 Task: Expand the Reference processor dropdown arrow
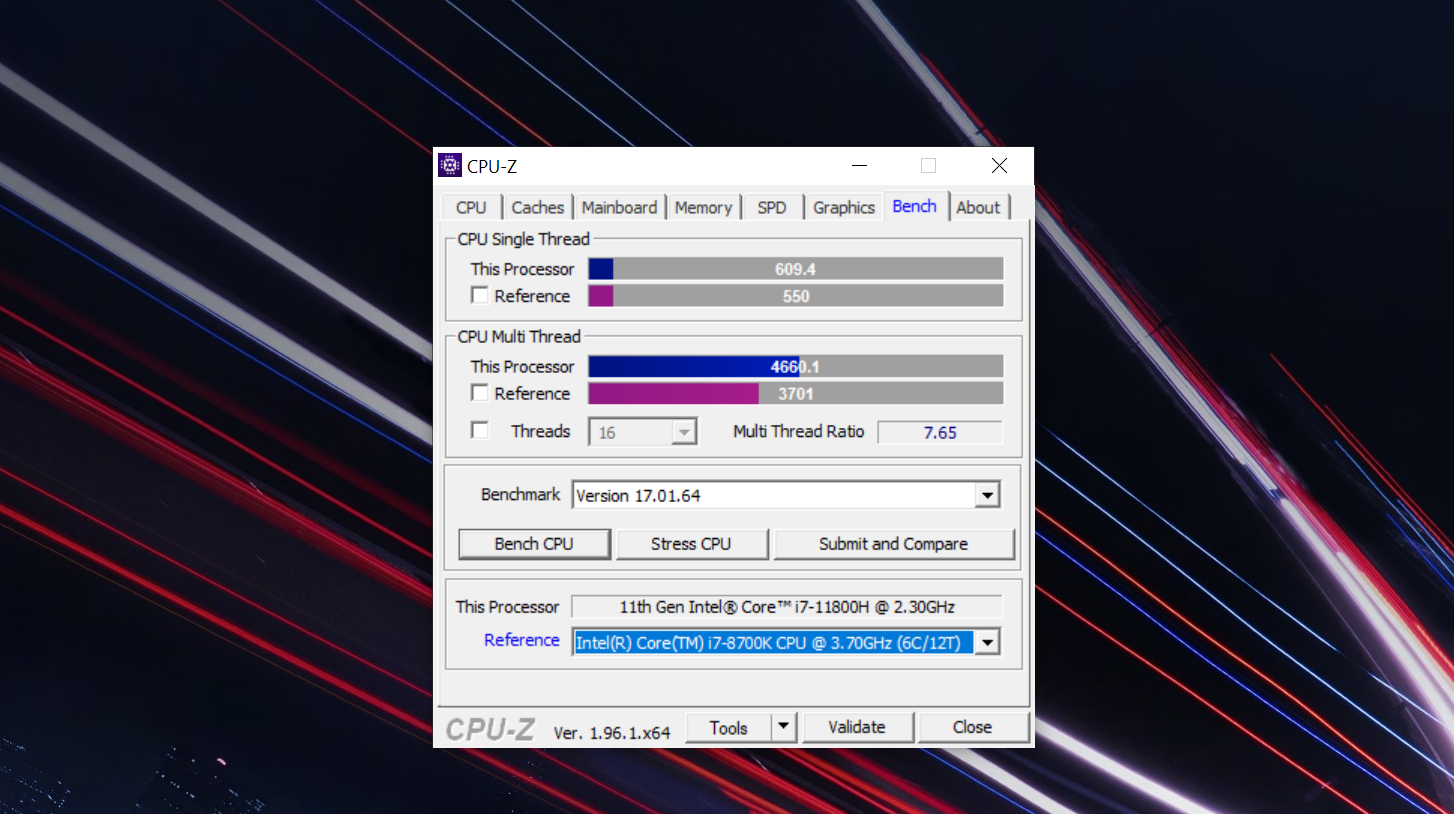point(987,642)
